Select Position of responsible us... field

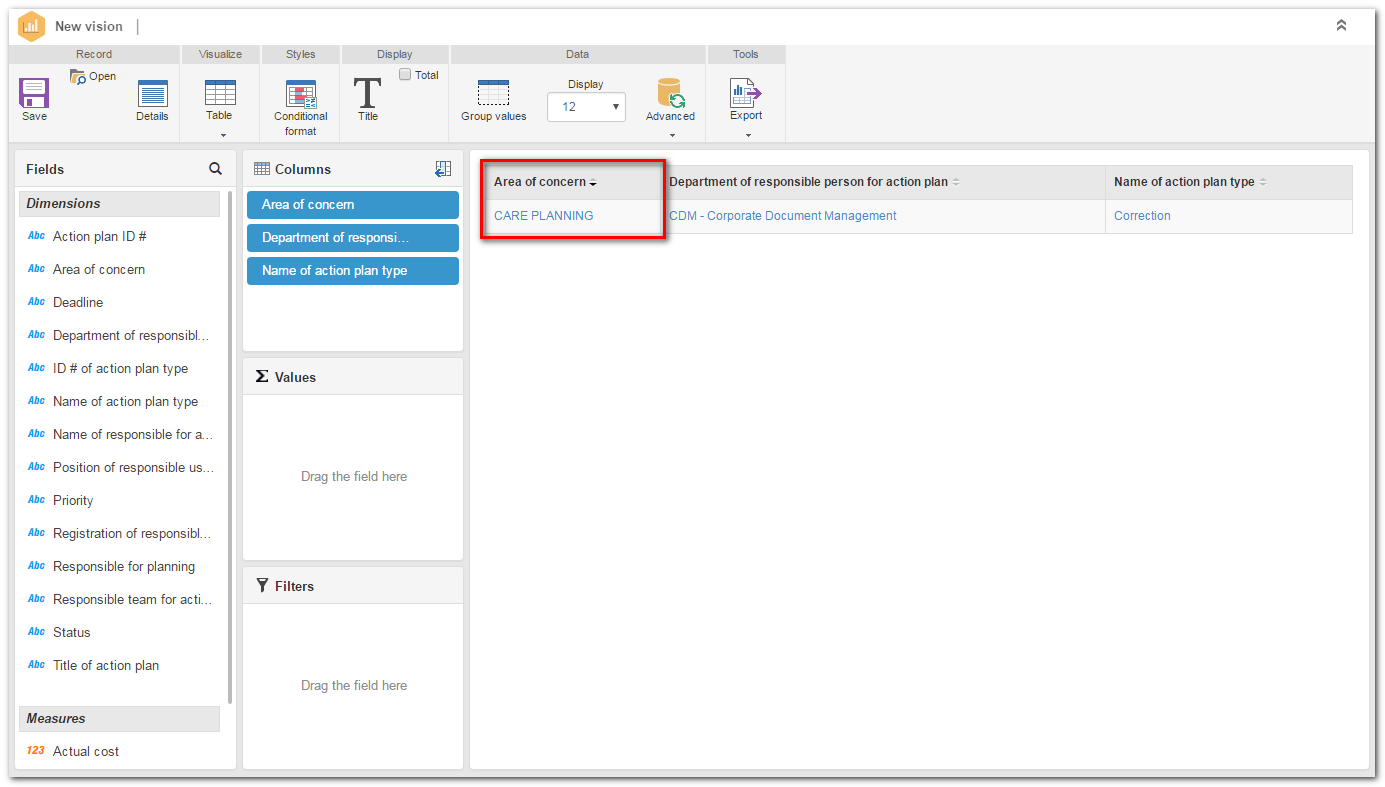(133, 468)
